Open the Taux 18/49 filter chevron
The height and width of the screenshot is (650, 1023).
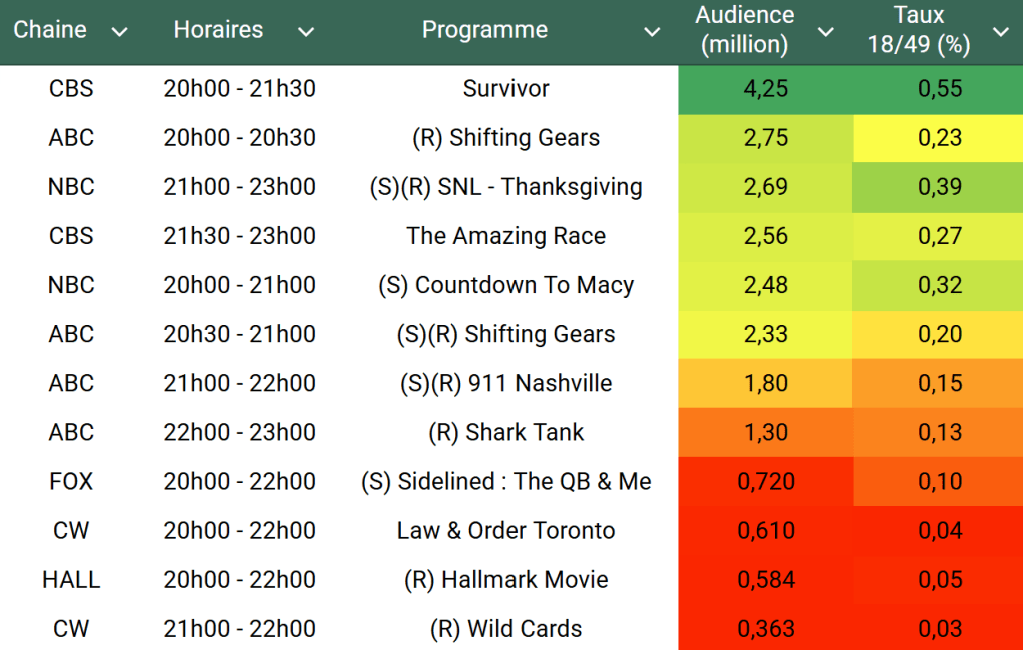coord(1000,32)
